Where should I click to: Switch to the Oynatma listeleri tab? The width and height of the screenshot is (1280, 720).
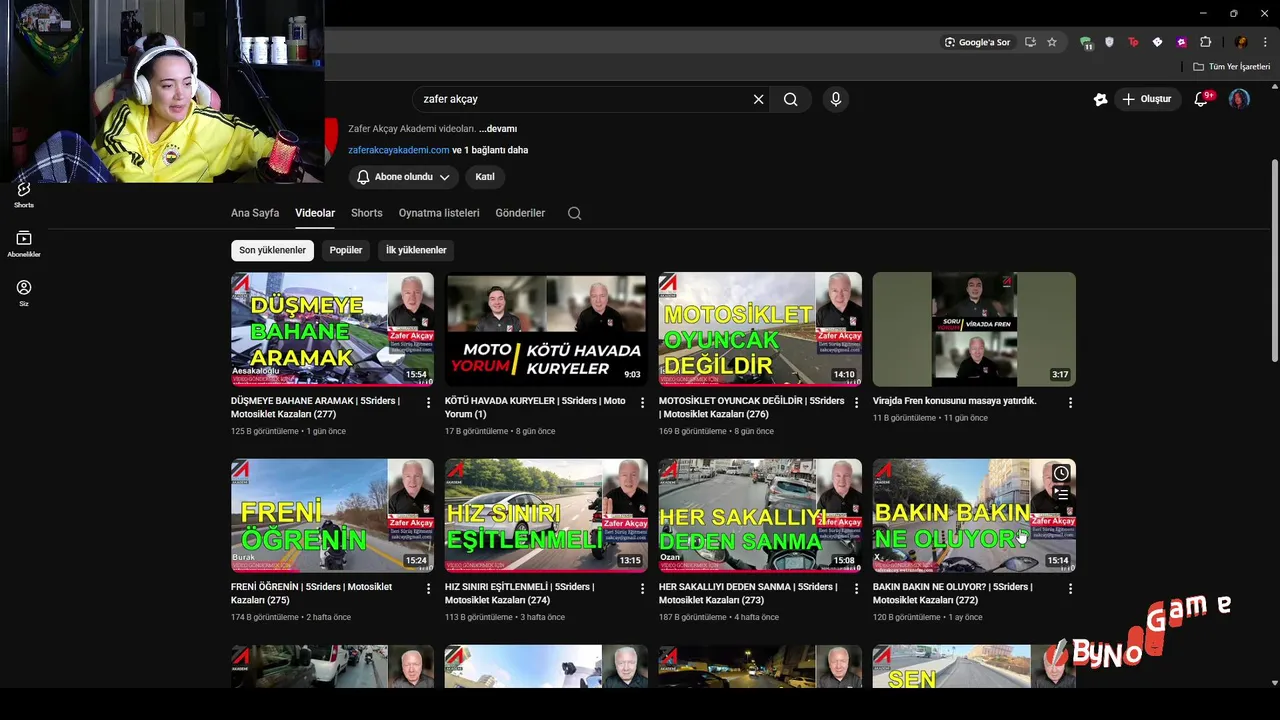(439, 213)
